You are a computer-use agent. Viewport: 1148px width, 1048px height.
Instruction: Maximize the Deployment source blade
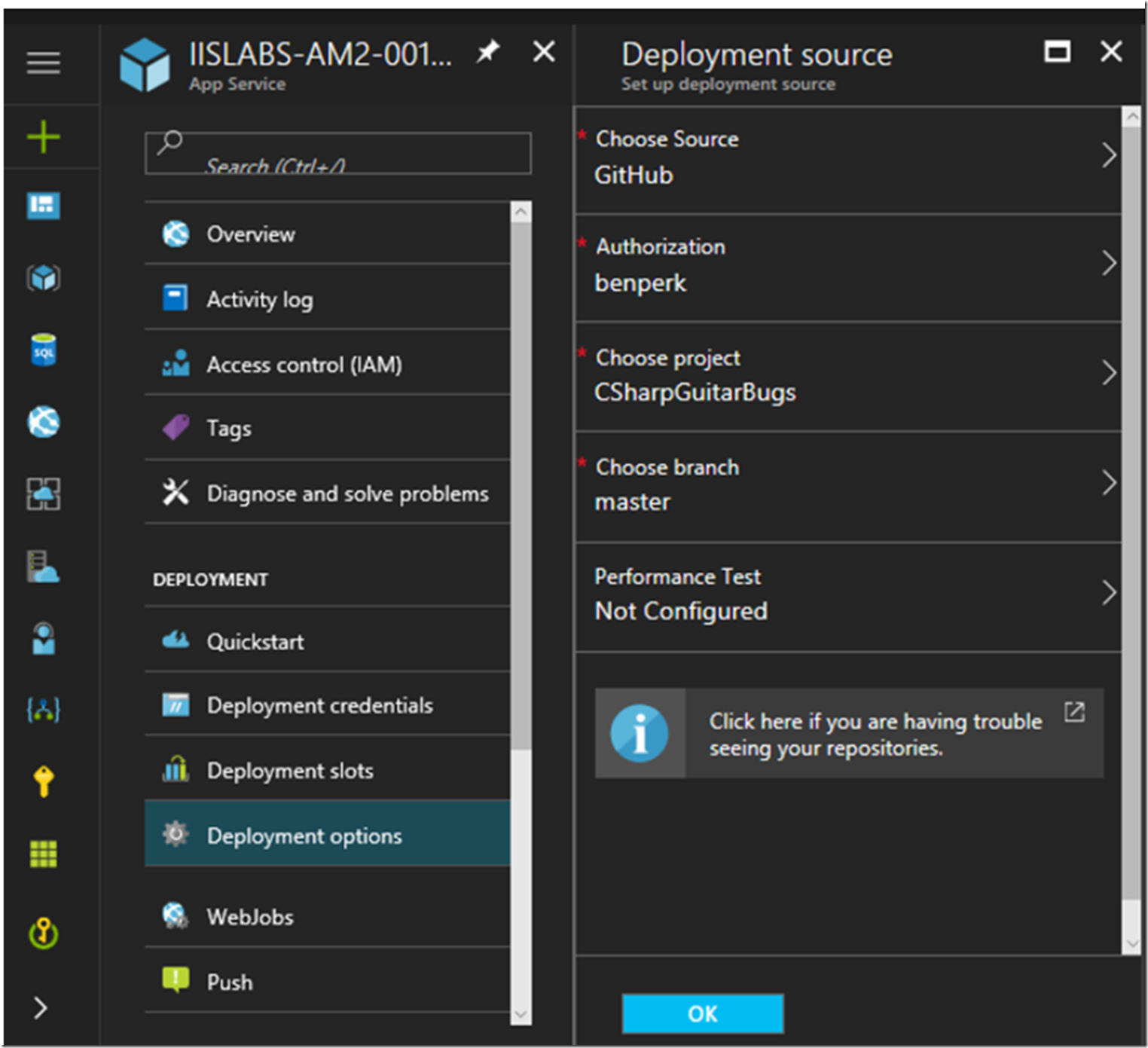coord(1057,51)
